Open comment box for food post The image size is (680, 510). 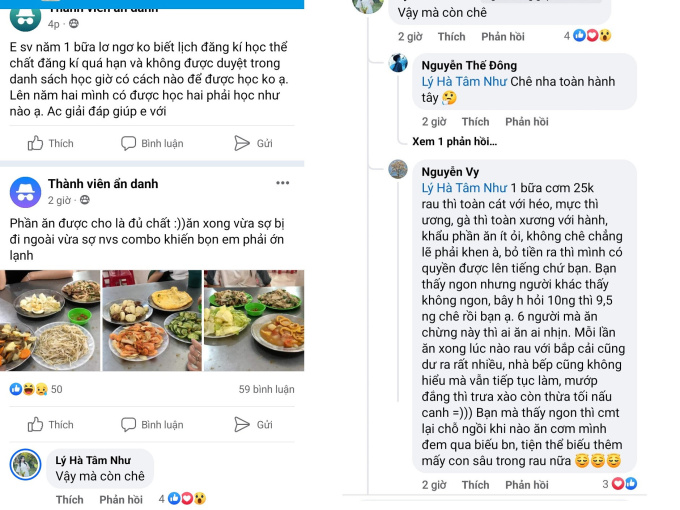click(x=152, y=425)
